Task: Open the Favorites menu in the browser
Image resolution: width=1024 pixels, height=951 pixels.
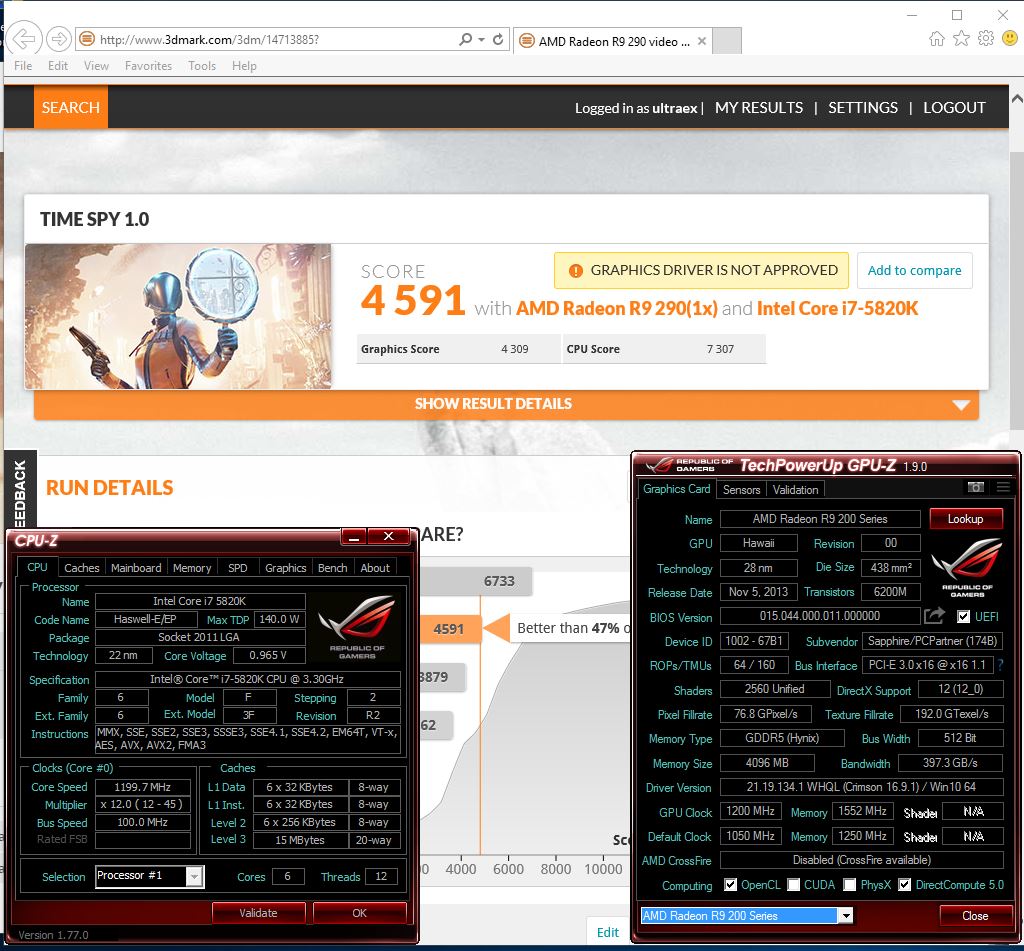Action: click(x=148, y=66)
